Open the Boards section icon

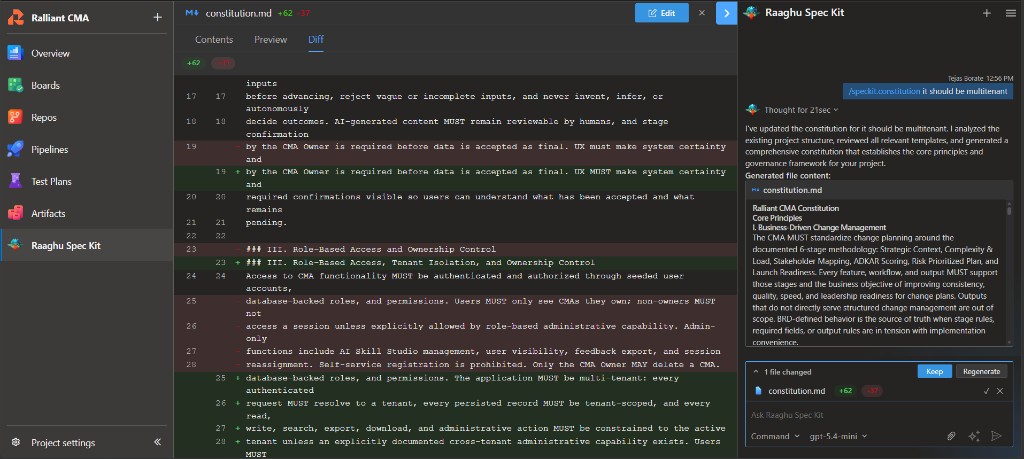click(16, 85)
